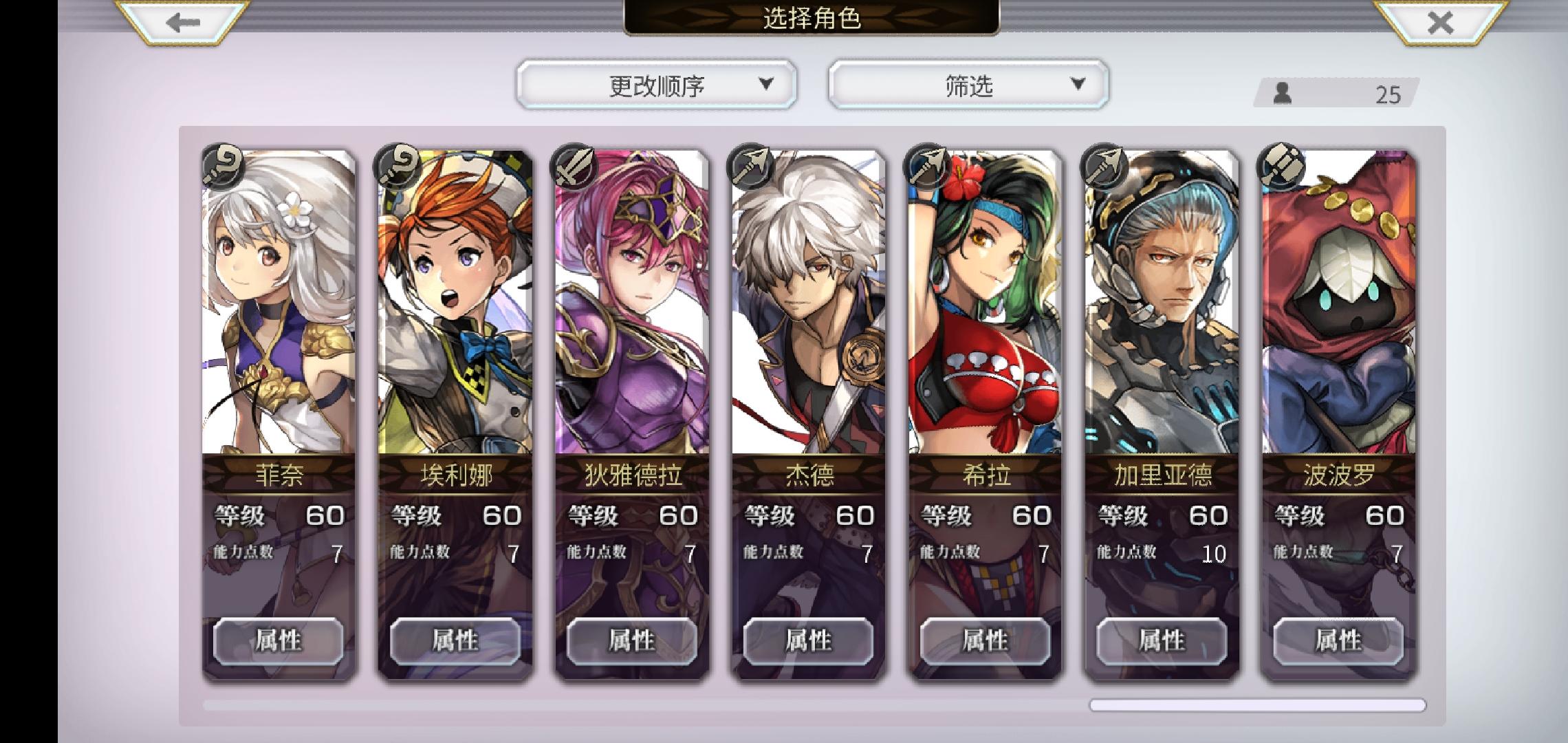Go back with the arrow button

pos(182,22)
